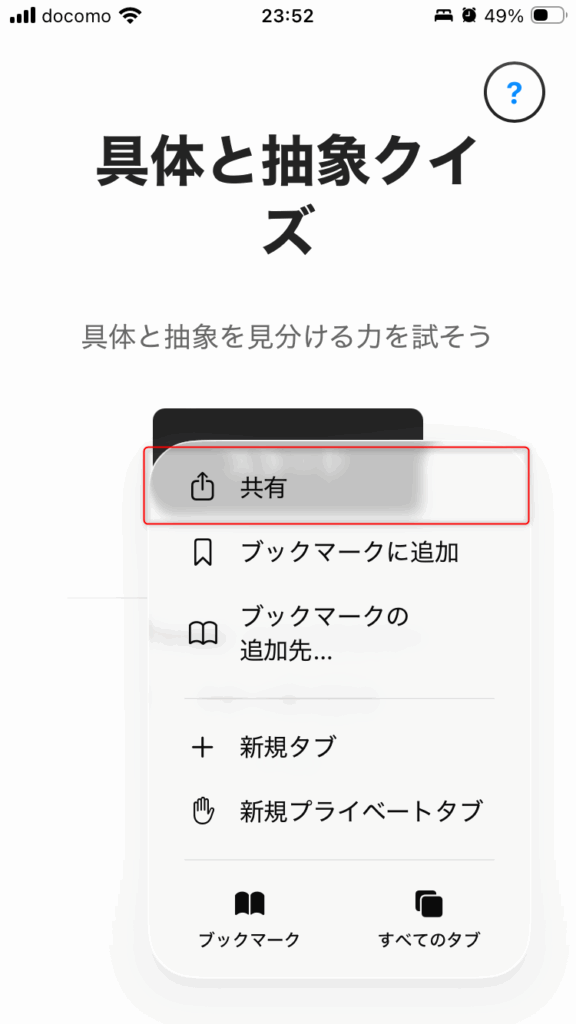Tap the ブックマーク label at menu bottom

tap(249, 940)
